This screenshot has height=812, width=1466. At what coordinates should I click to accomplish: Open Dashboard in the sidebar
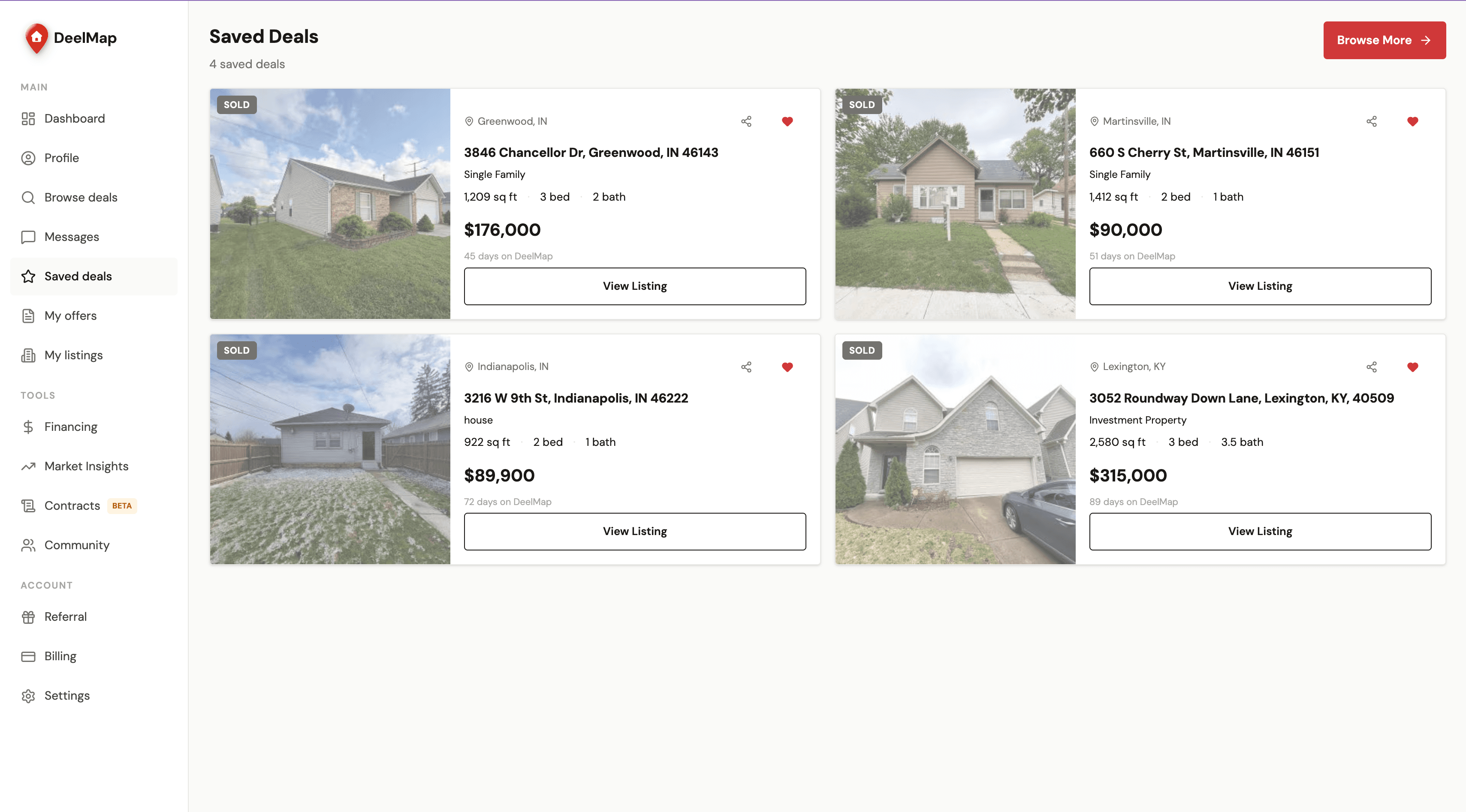tap(94, 118)
